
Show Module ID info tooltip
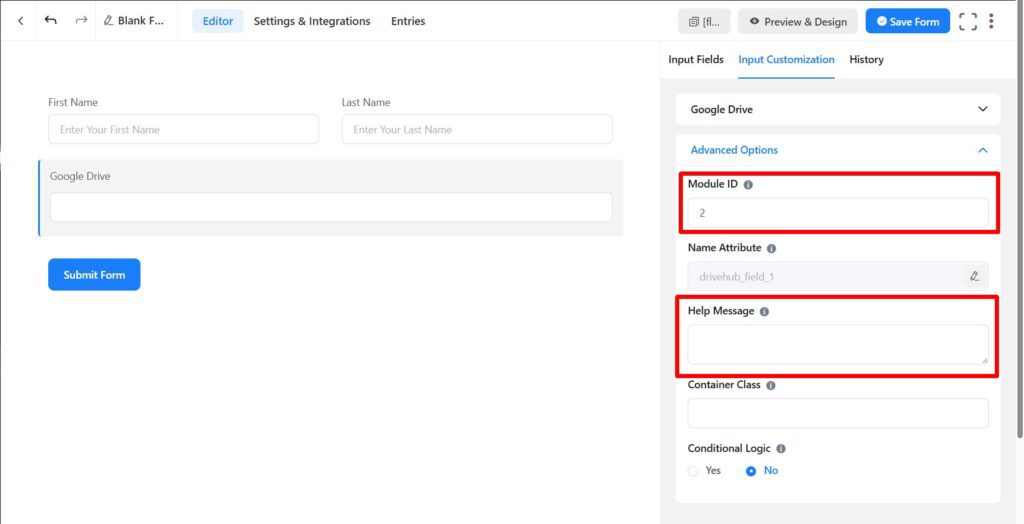pos(748,185)
